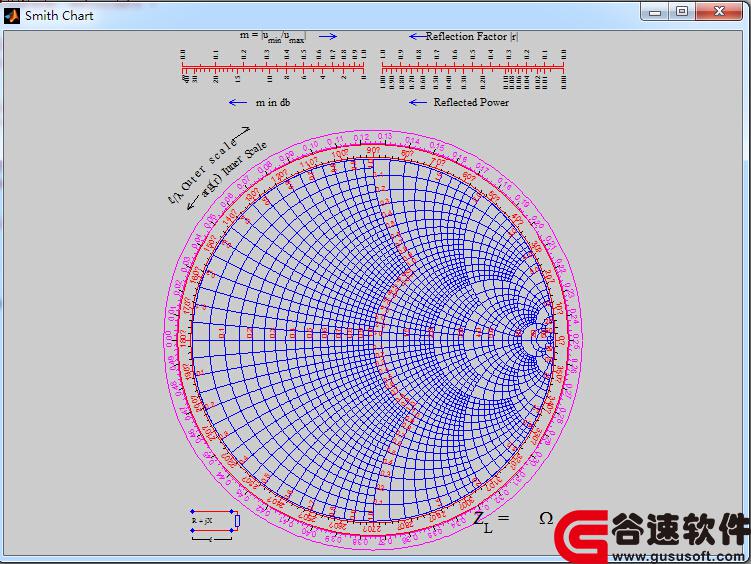Image resolution: width=751 pixels, height=564 pixels.
Task: Click the blue left arrow before Reflected Power
Action: pyautogui.click(x=418, y=102)
